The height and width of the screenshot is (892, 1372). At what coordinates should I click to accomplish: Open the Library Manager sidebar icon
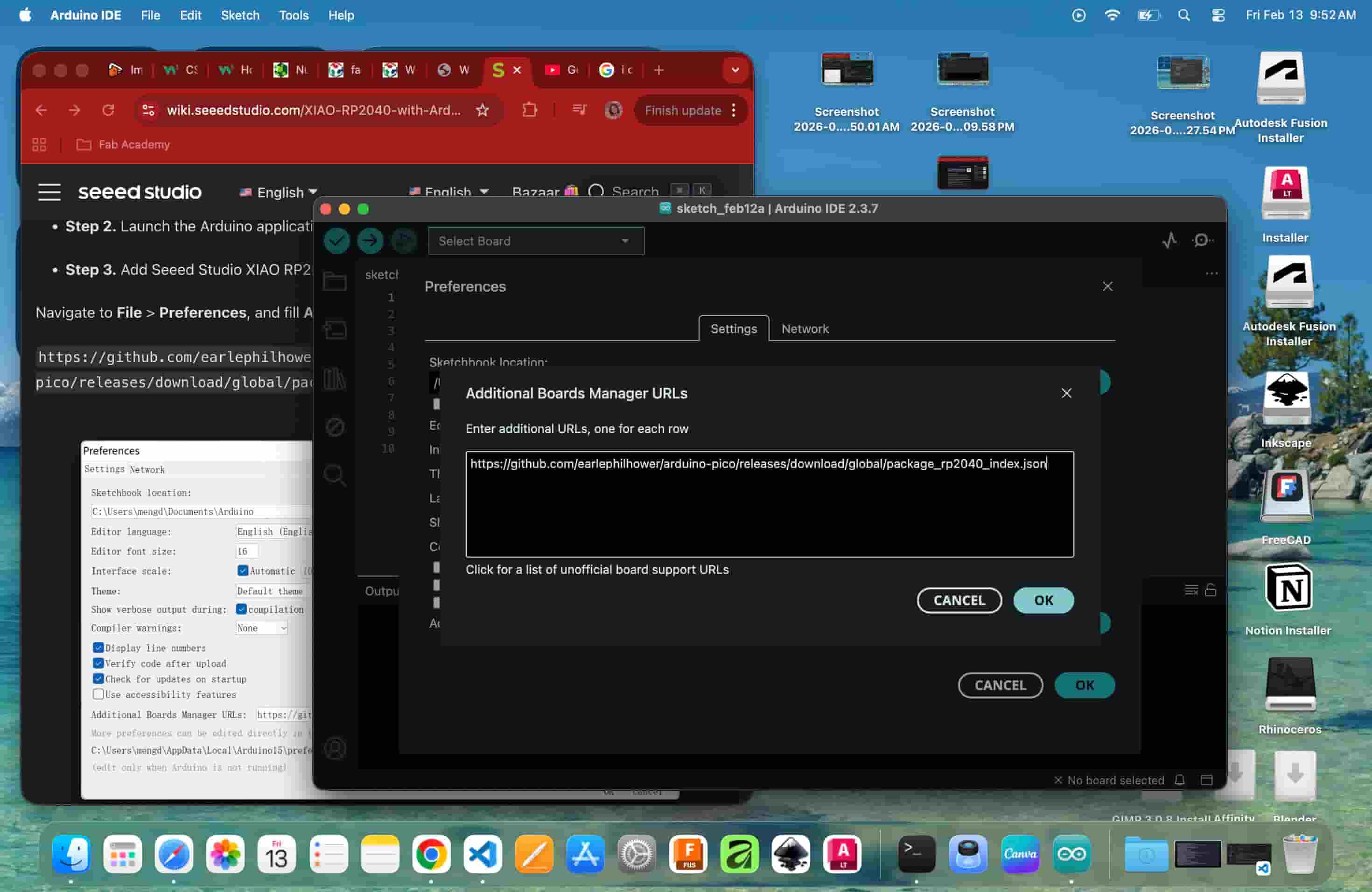pos(335,379)
